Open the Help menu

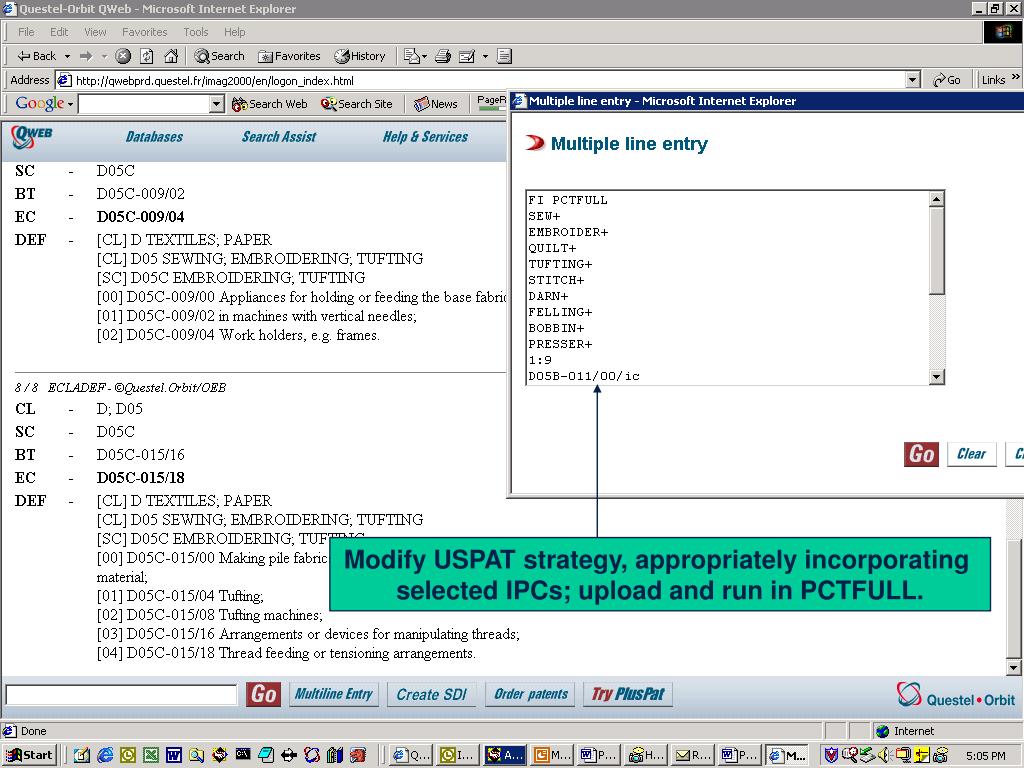pos(234,32)
